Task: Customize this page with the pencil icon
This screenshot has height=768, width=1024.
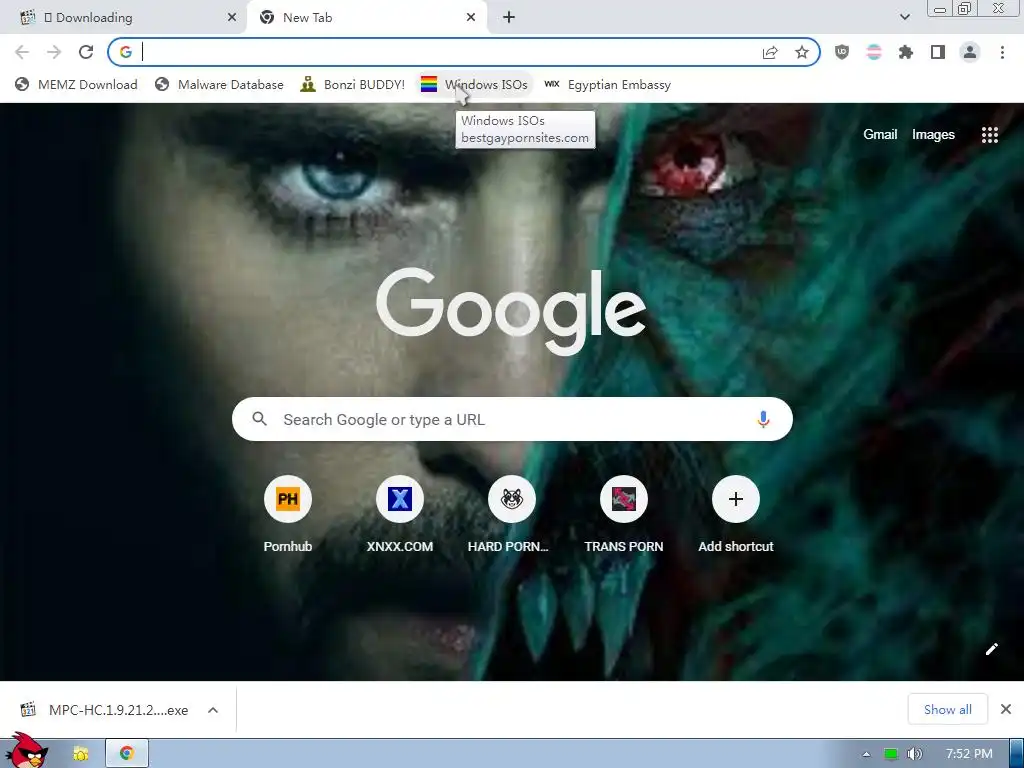Action: (x=991, y=648)
